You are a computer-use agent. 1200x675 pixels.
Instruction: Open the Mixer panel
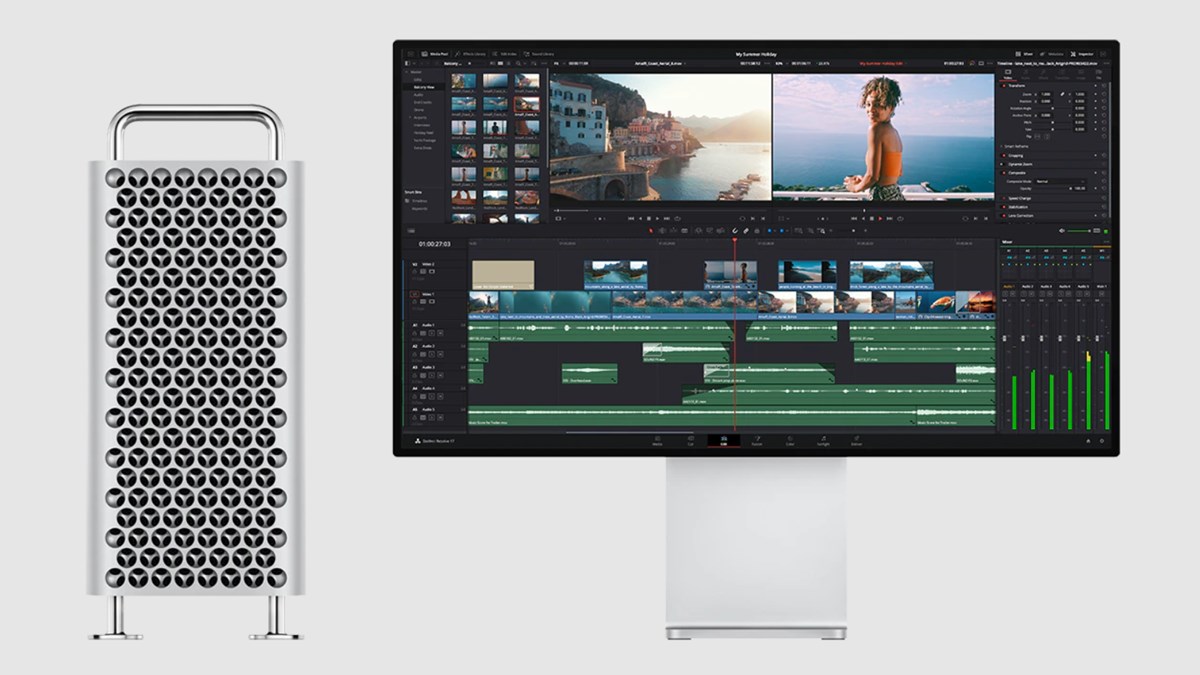tap(1025, 53)
